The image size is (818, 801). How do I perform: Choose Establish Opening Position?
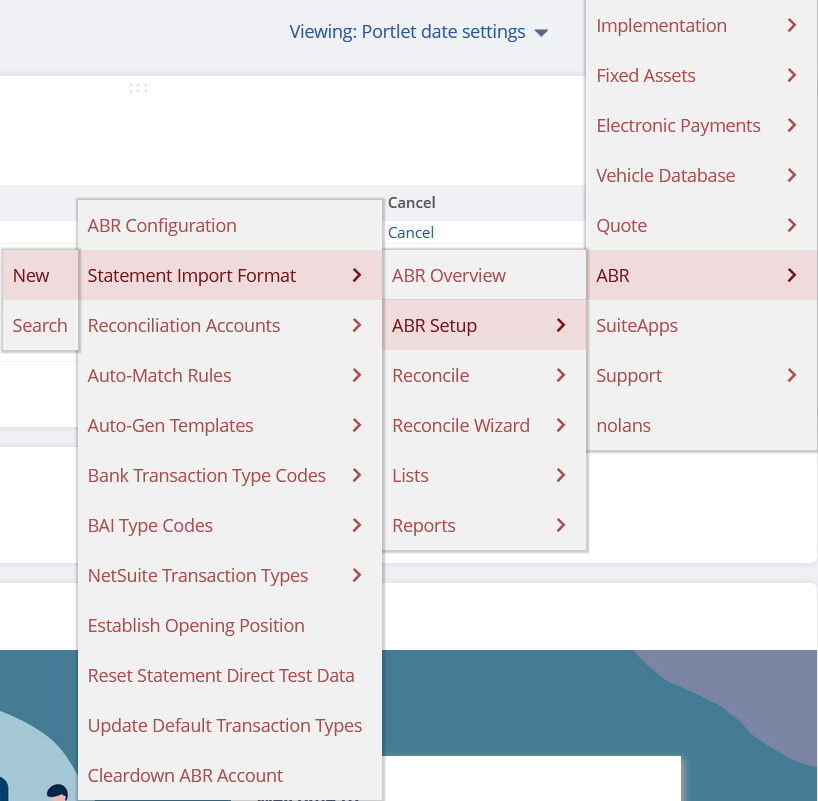click(x=196, y=626)
